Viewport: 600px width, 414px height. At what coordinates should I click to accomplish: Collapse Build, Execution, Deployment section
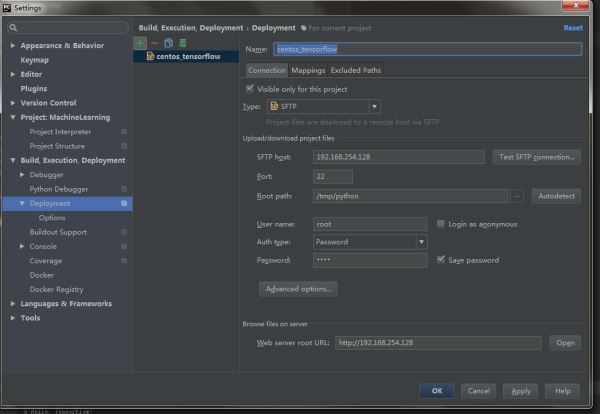pyautogui.click(x=13, y=160)
